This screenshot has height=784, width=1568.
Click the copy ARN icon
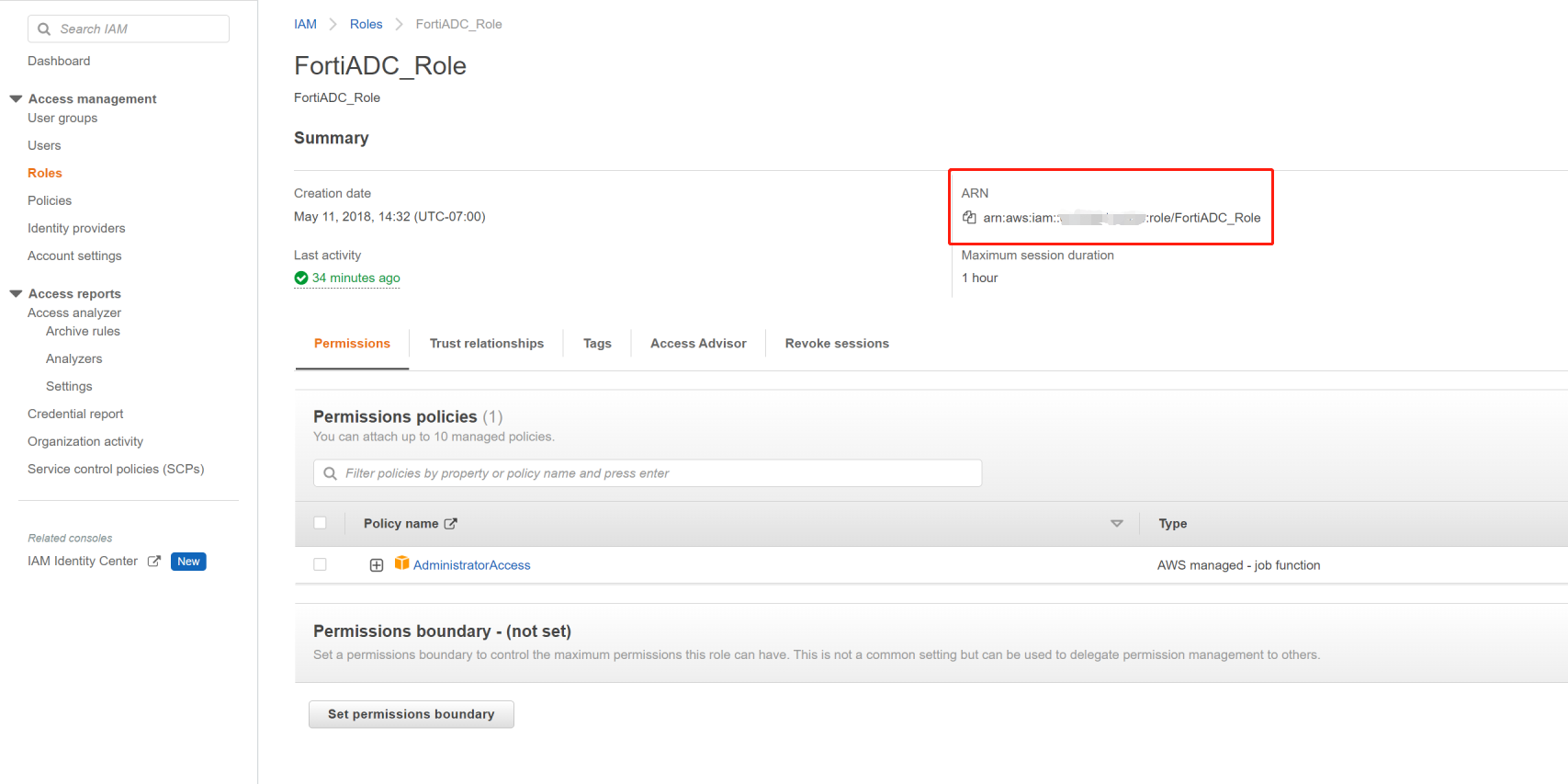pos(969,218)
